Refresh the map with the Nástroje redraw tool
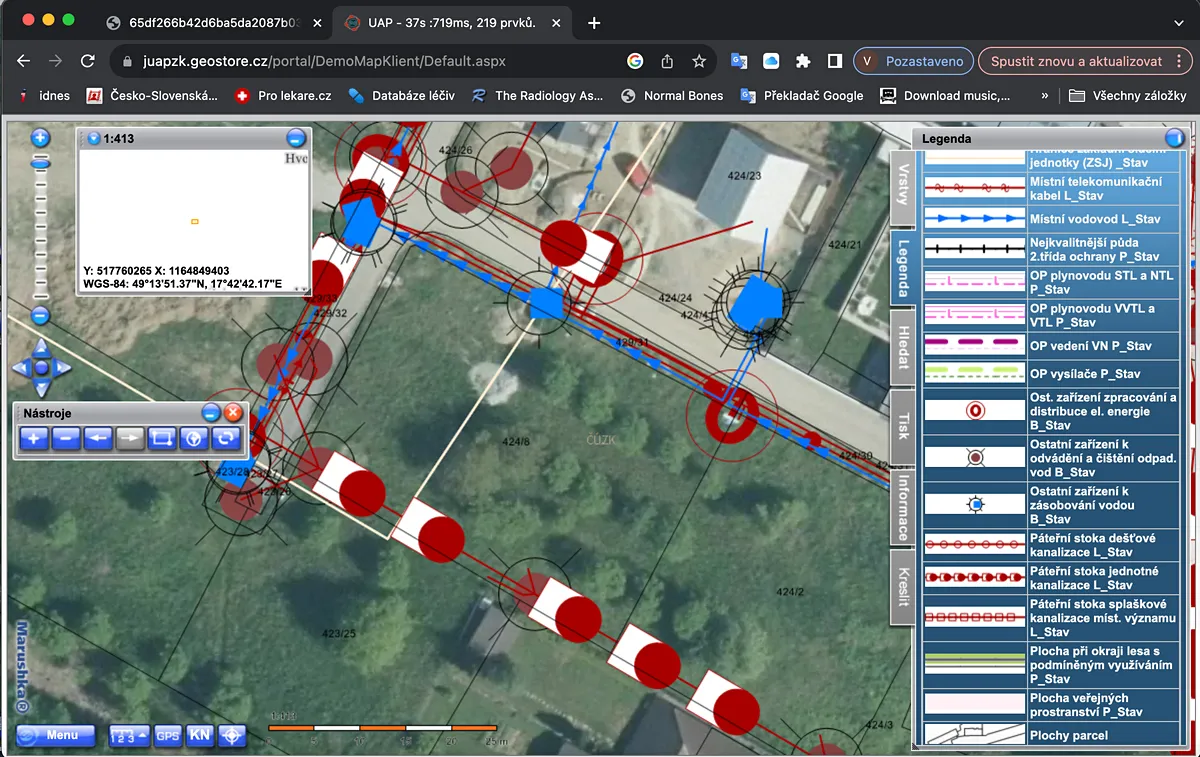The height and width of the screenshot is (757, 1200). [226, 438]
